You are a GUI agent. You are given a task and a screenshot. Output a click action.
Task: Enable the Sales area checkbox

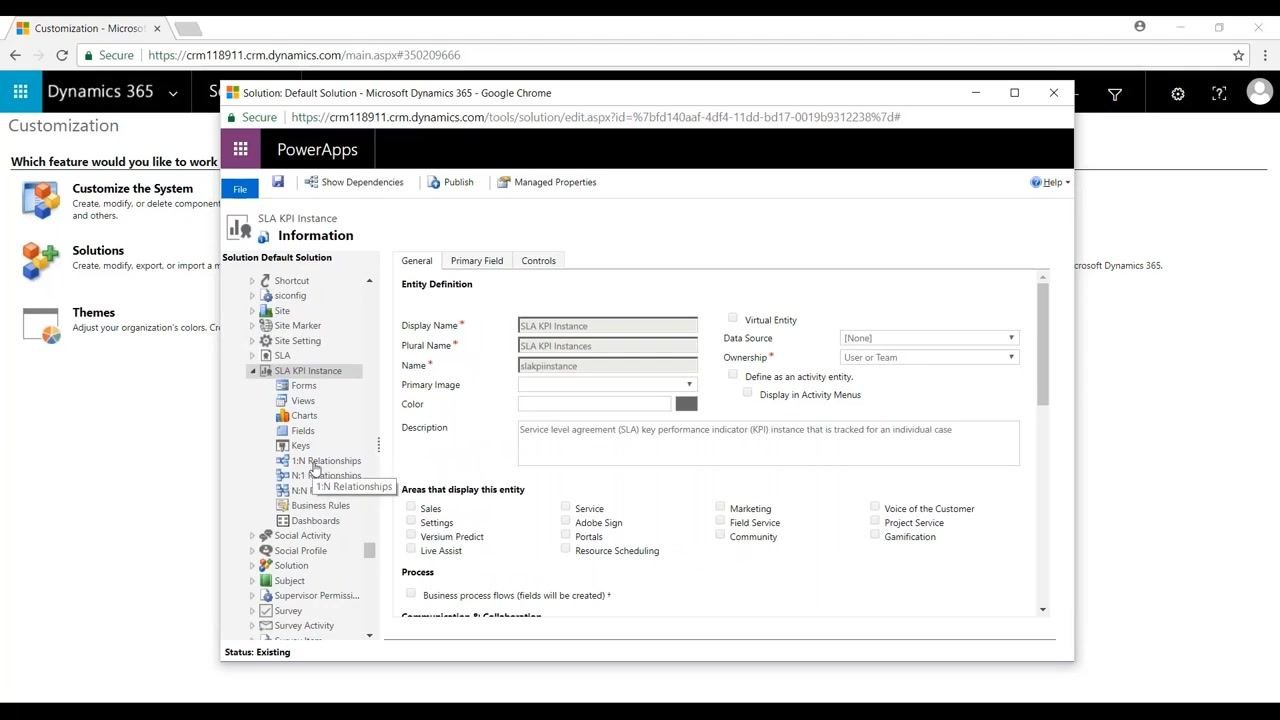pos(411,507)
